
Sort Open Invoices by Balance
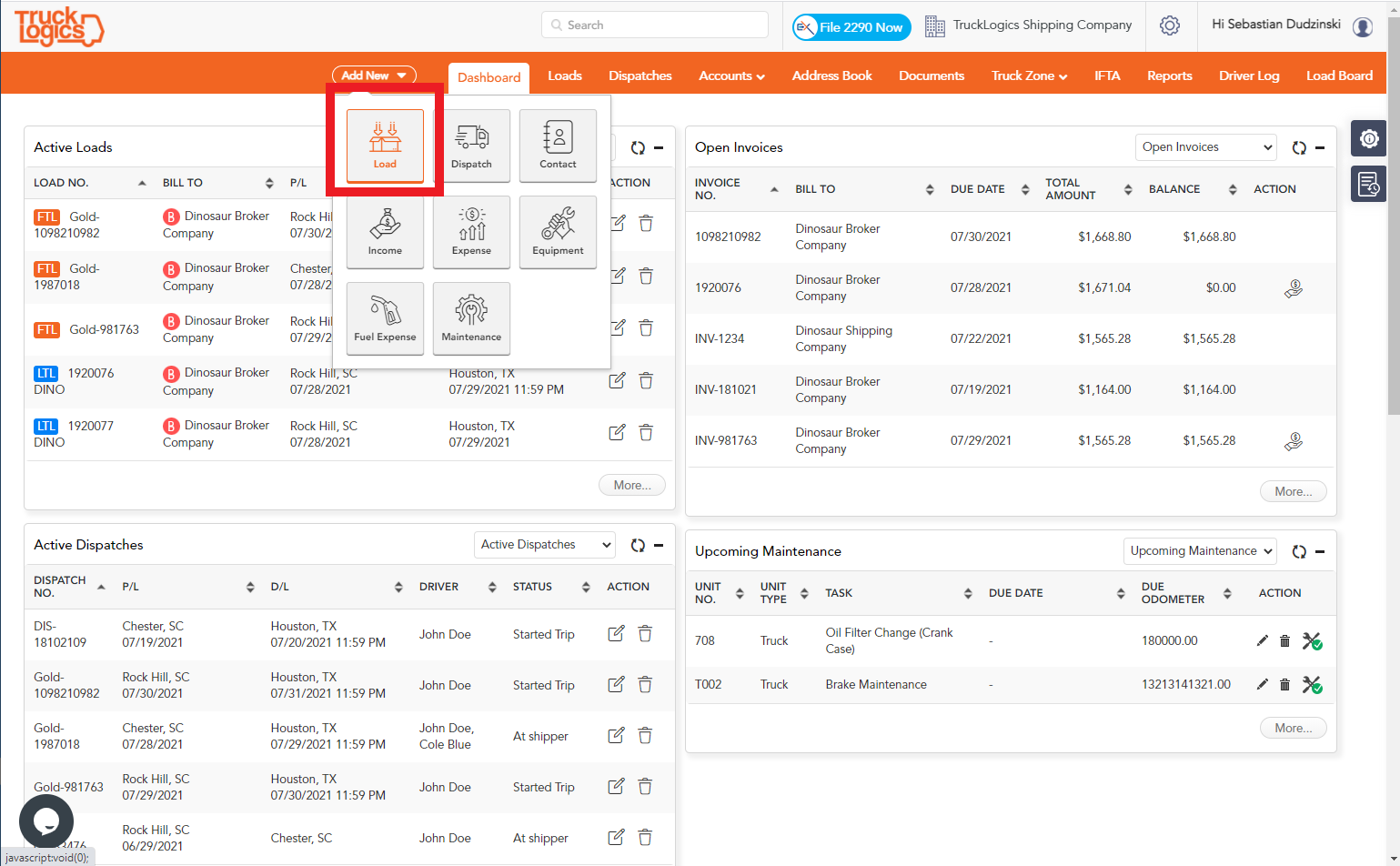pos(1233,189)
